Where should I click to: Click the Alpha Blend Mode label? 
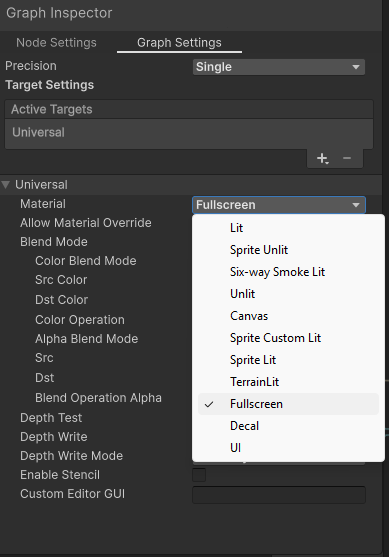pyautogui.click(x=86, y=339)
